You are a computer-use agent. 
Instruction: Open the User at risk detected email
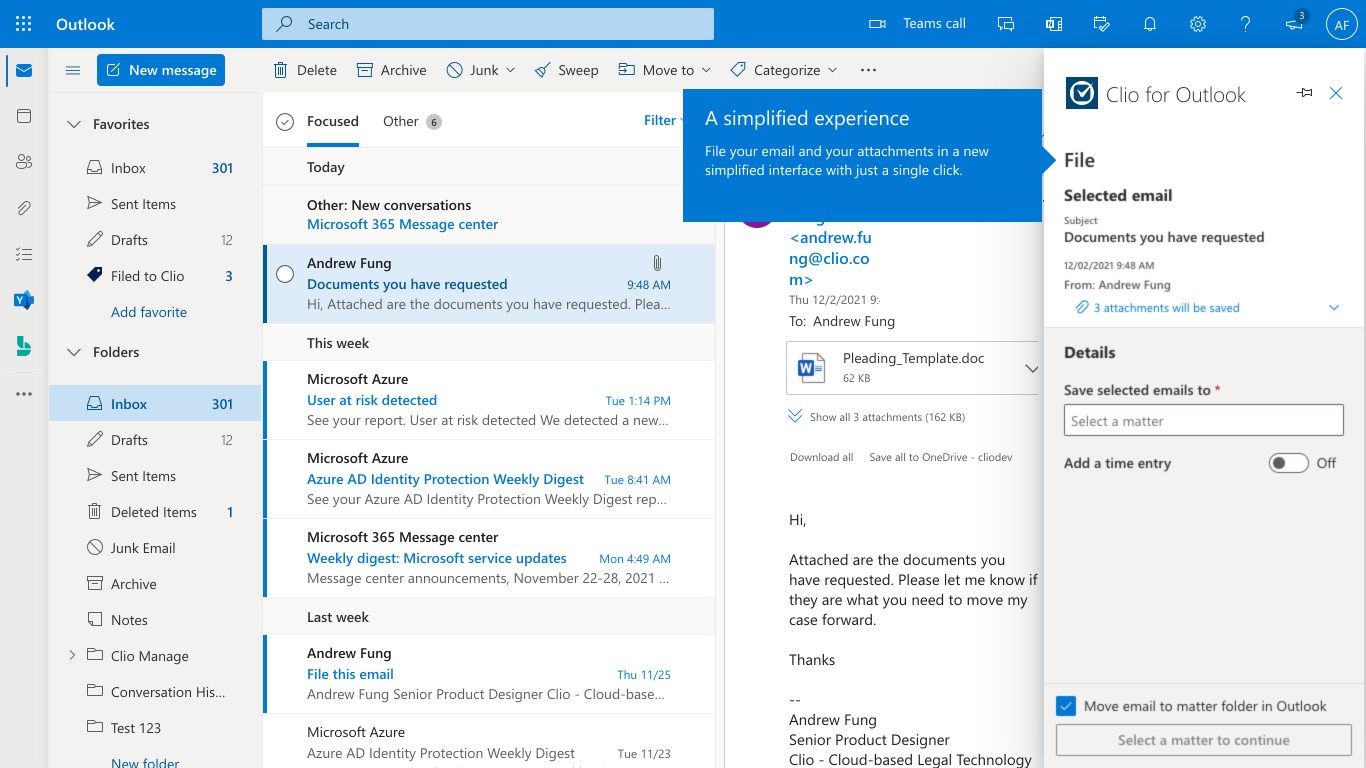click(489, 400)
